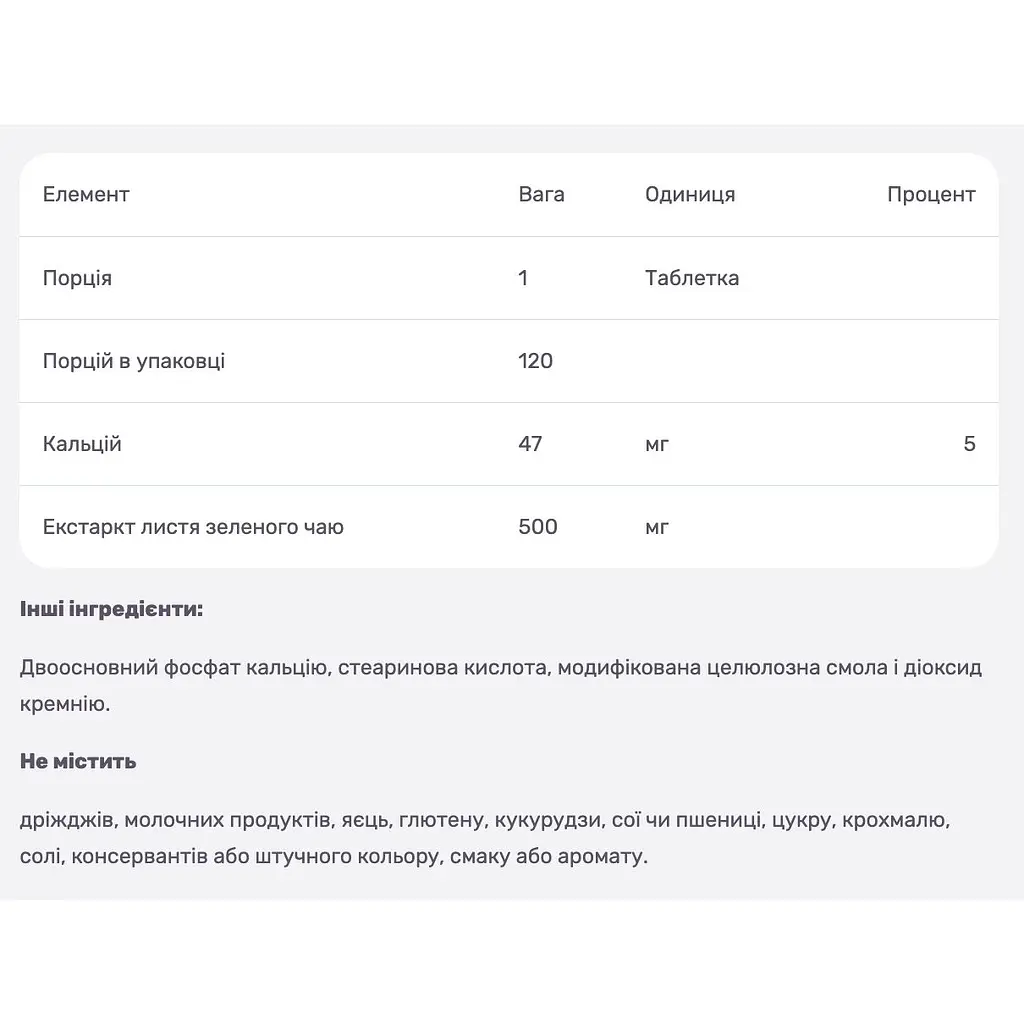The image size is (1024, 1024).
Task: Click the Вага column header
Action: click(x=541, y=194)
